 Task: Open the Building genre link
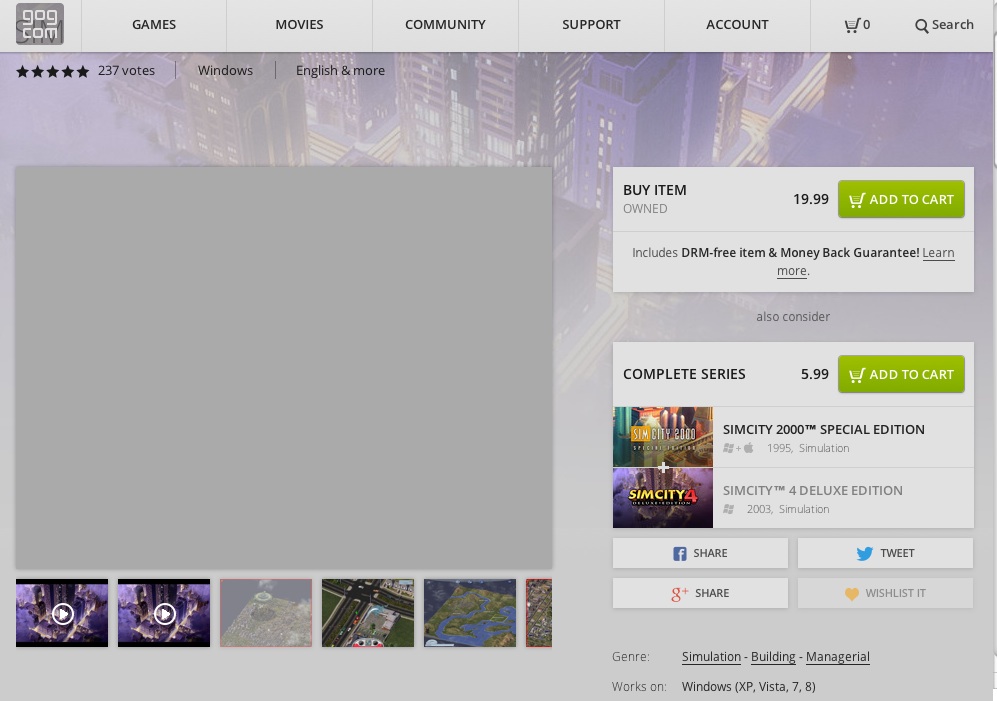pos(773,656)
